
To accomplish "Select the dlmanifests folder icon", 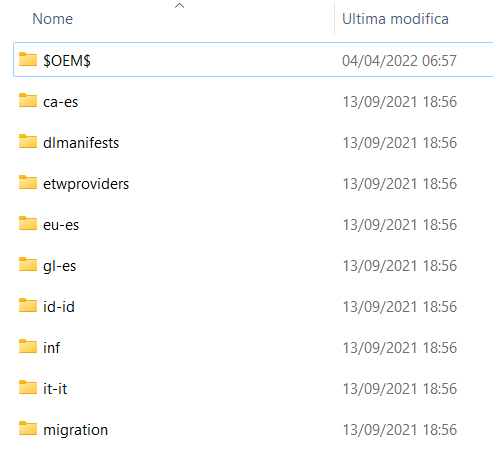I will (28, 141).
